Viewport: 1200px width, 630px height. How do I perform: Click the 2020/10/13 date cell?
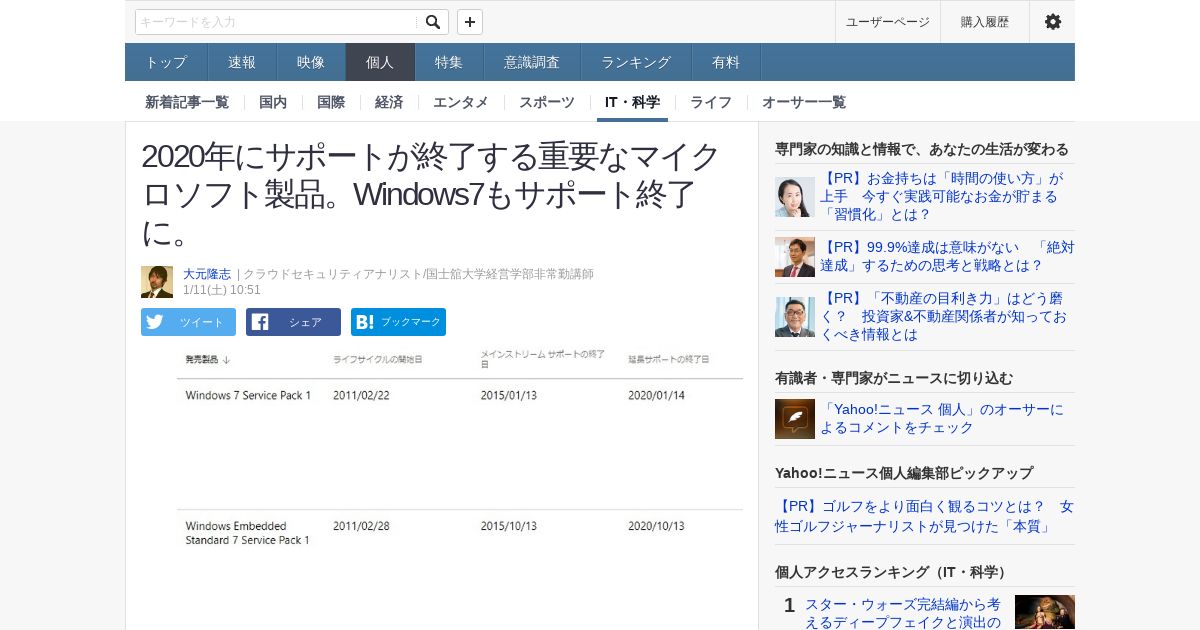656,526
